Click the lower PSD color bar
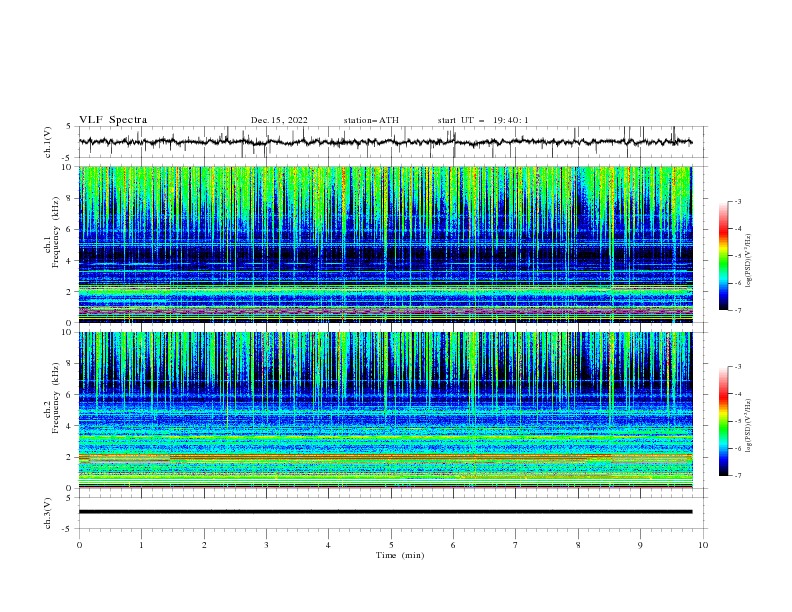Viewport: 792px width, 612px height. click(x=723, y=421)
